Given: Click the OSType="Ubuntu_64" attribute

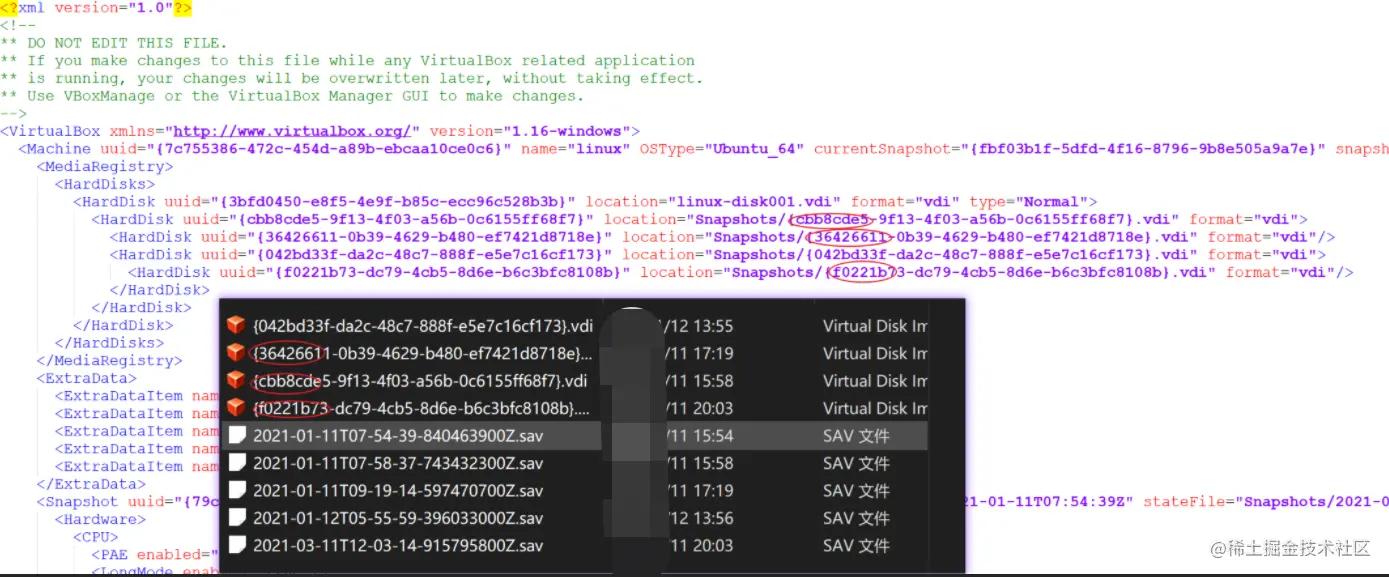Looking at the screenshot, I should click(721, 149).
